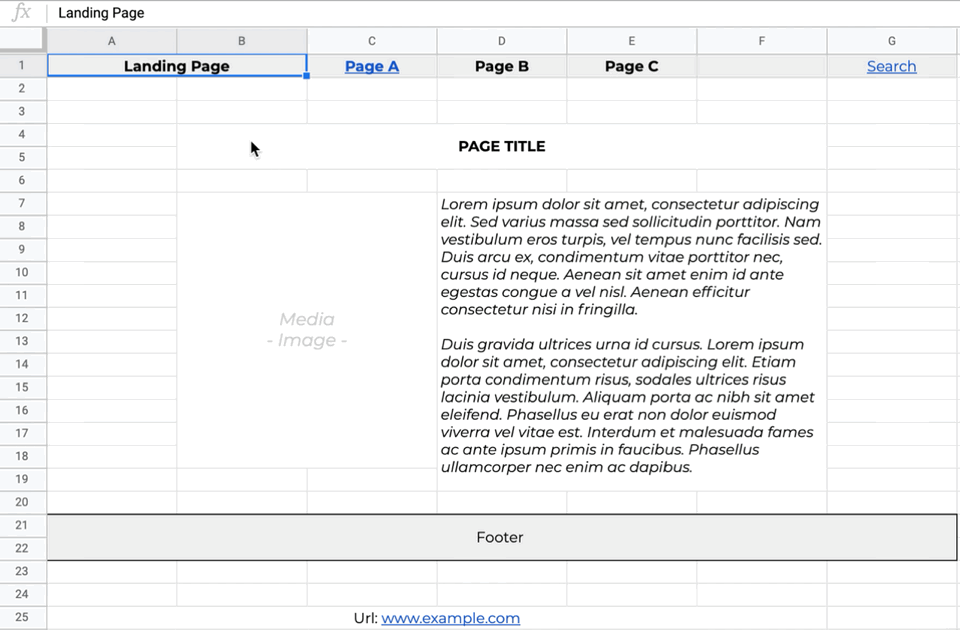This screenshot has height=630, width=960.
Task: Click the fx function icon
Action: click(x=21, y=12)
